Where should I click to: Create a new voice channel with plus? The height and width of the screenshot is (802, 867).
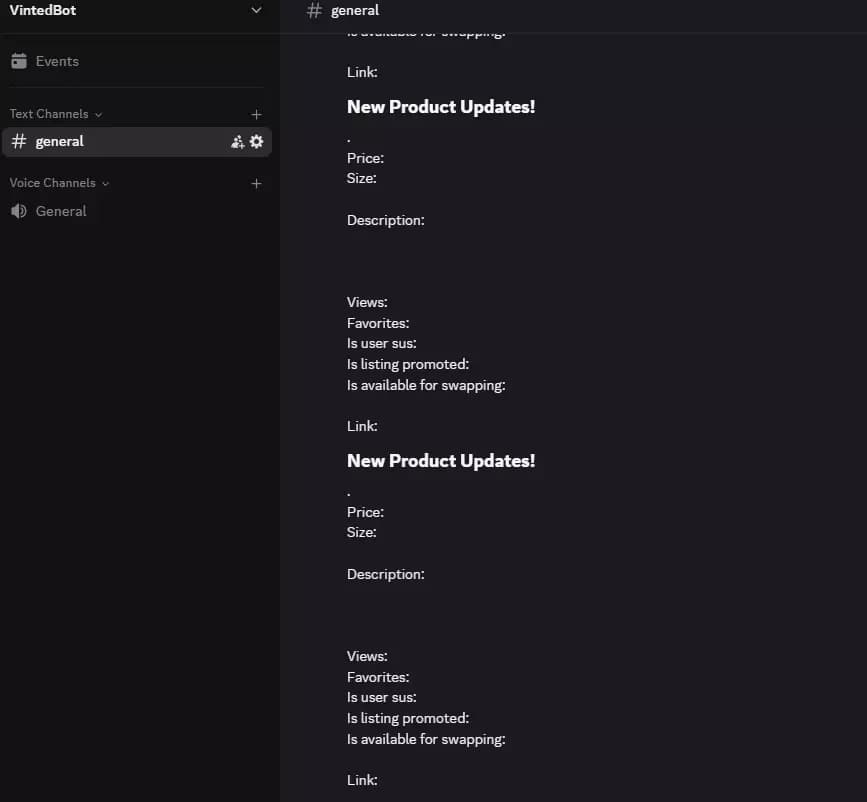coord(256,184)
